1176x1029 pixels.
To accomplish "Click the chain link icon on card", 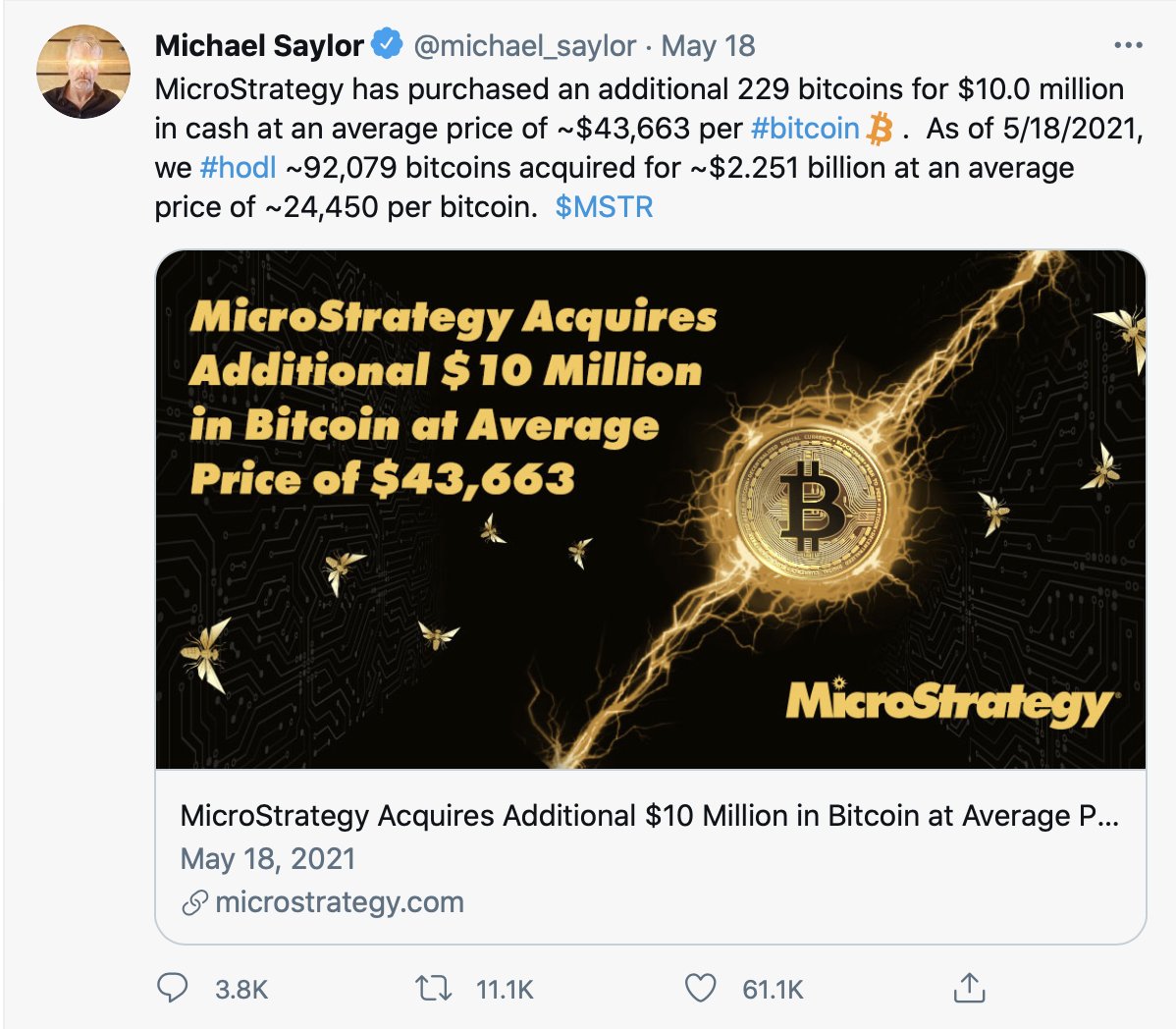I will tap(194, 903).
